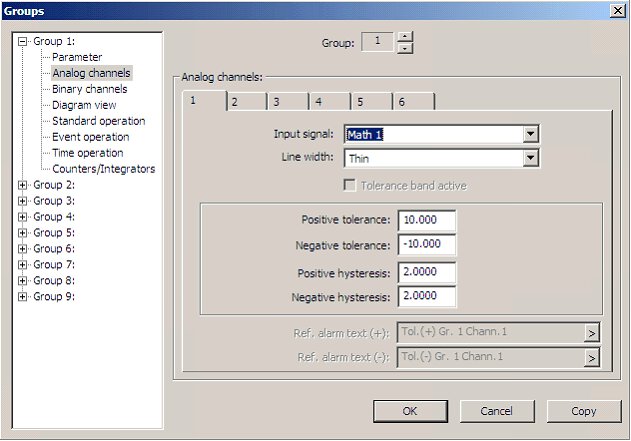This screenshot has height=441, width=631.
Task: Increase the Group number with up arrow
Action: coord(404,37)
